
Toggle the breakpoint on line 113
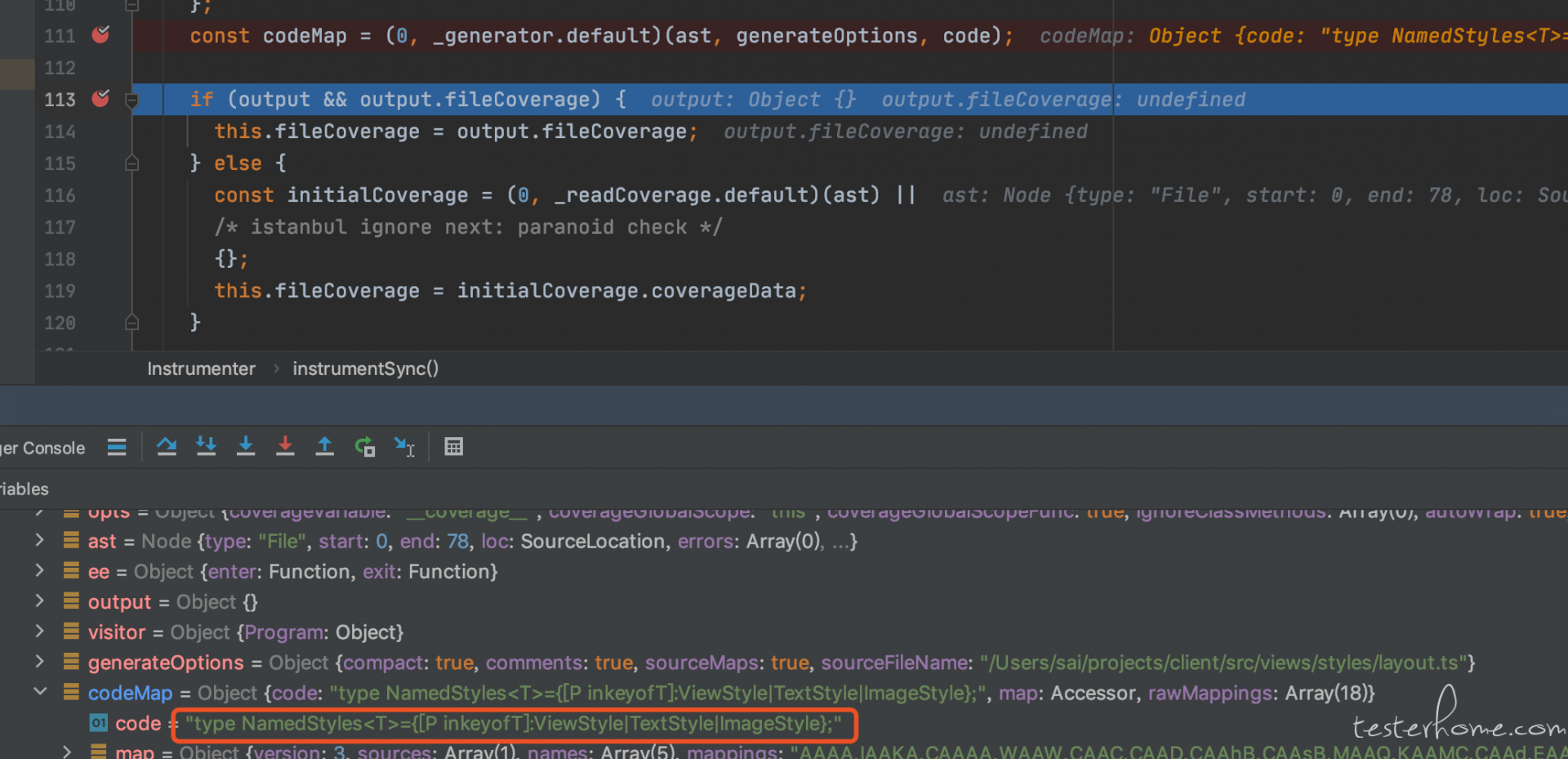click(100, 98)
